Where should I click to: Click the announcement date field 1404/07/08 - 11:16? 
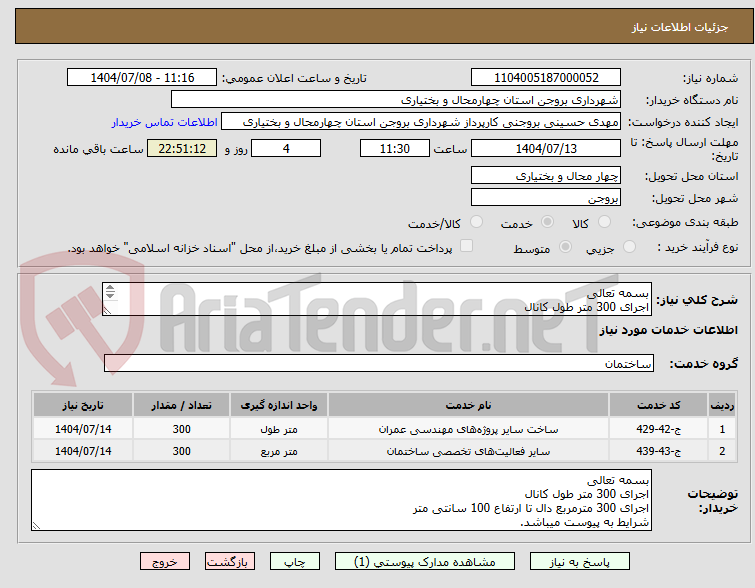click(142, 78)
